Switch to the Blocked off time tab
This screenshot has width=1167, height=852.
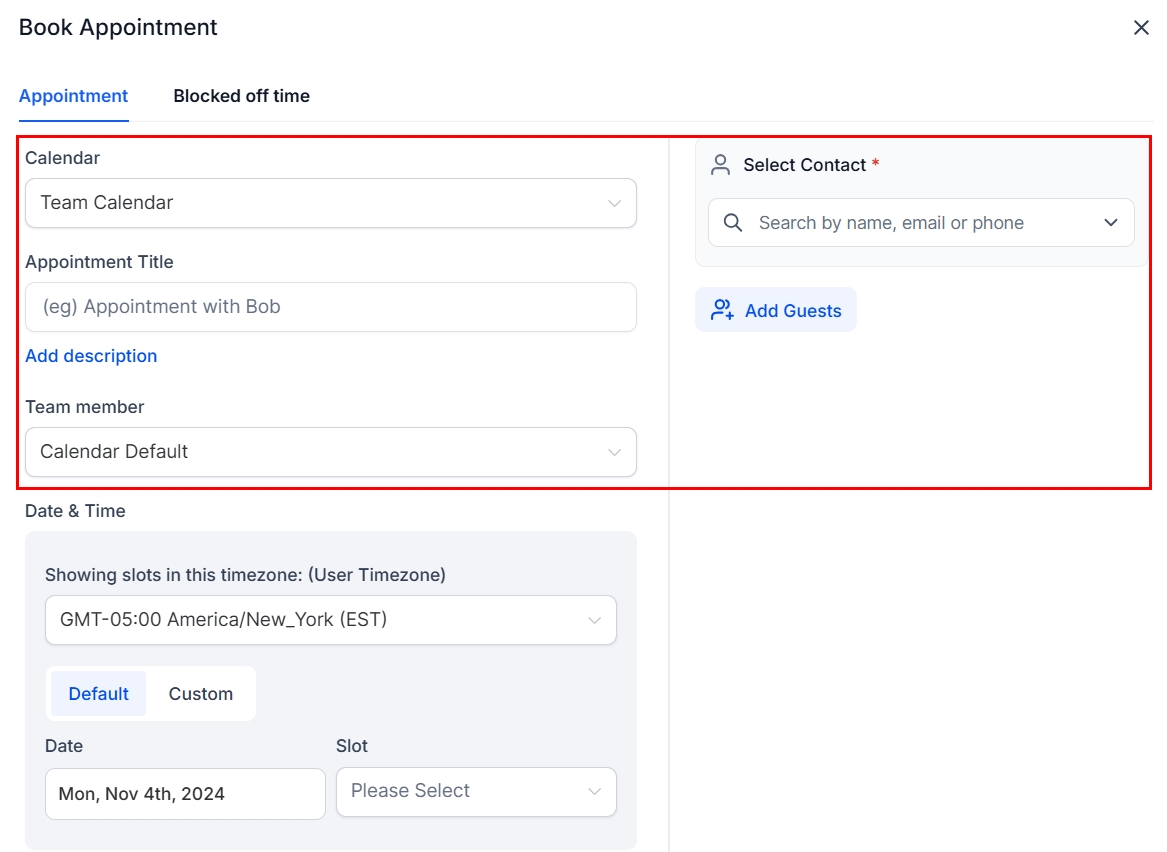coord(241,96)
